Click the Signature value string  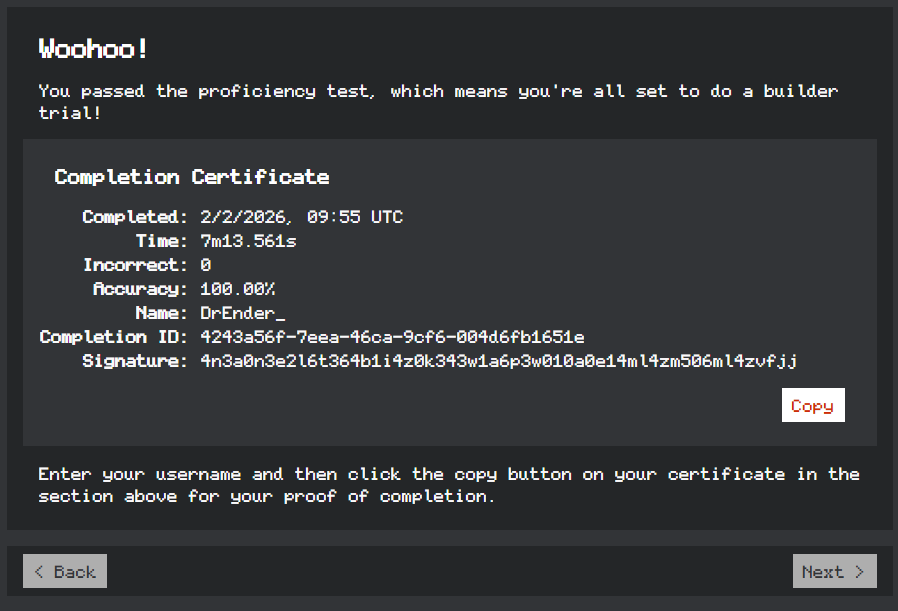pyautogui.click(x=498, y=361)
